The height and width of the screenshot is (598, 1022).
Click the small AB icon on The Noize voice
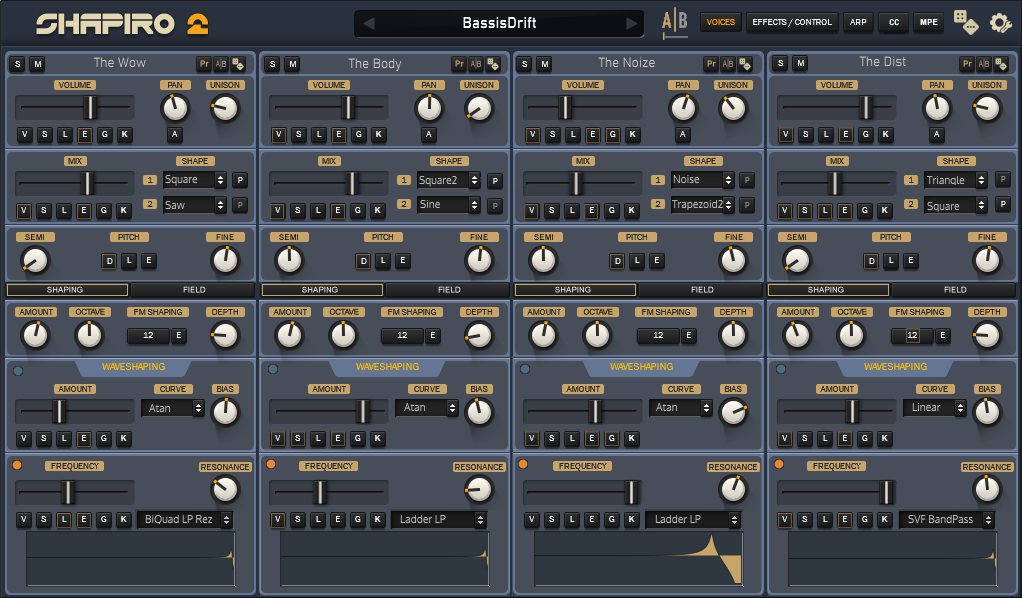[729, 64]
